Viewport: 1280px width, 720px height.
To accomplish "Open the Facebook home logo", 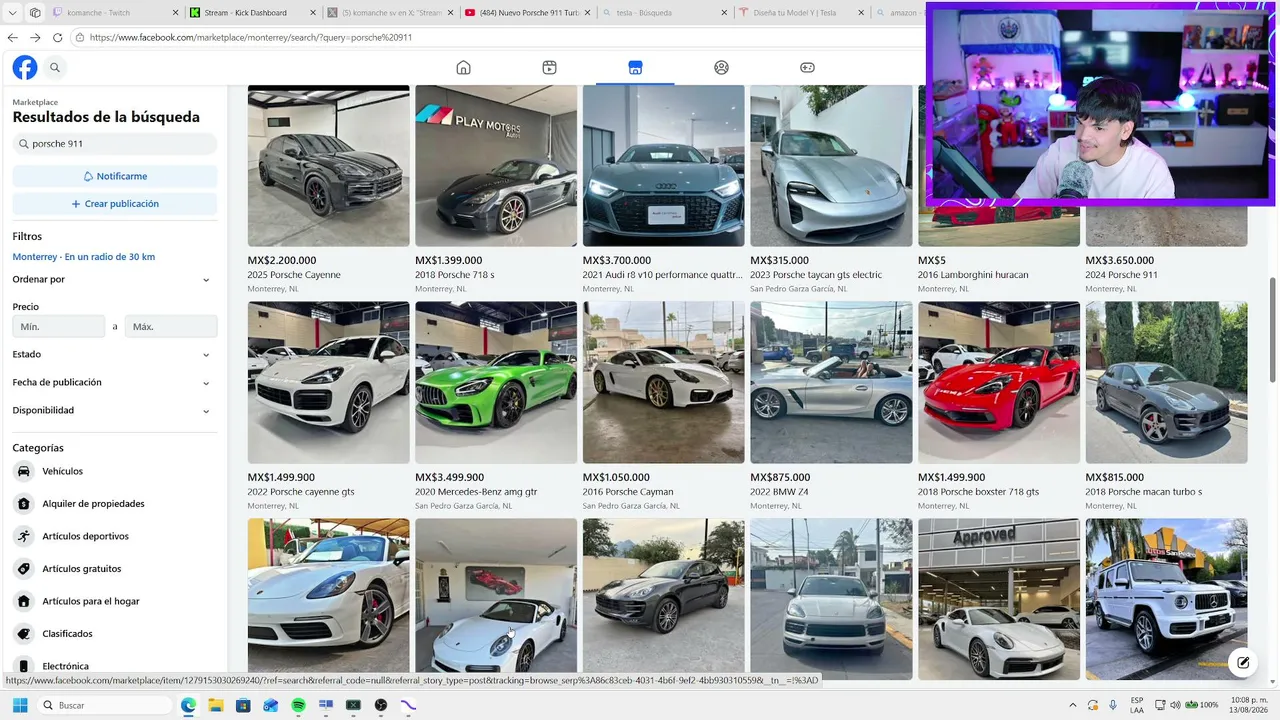I will point(25,67).
